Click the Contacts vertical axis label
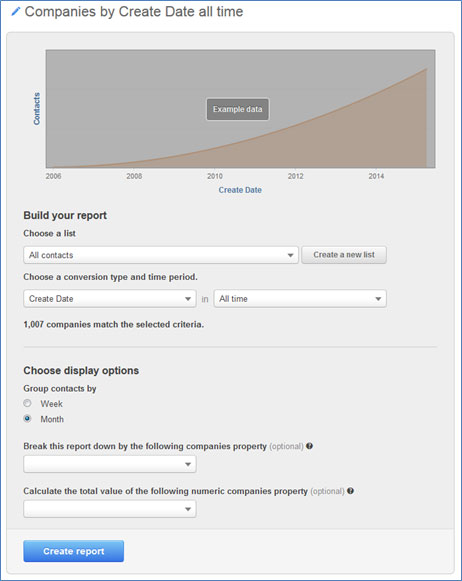The width and height of the screenshot is (462, 581). tap(36, 109)
